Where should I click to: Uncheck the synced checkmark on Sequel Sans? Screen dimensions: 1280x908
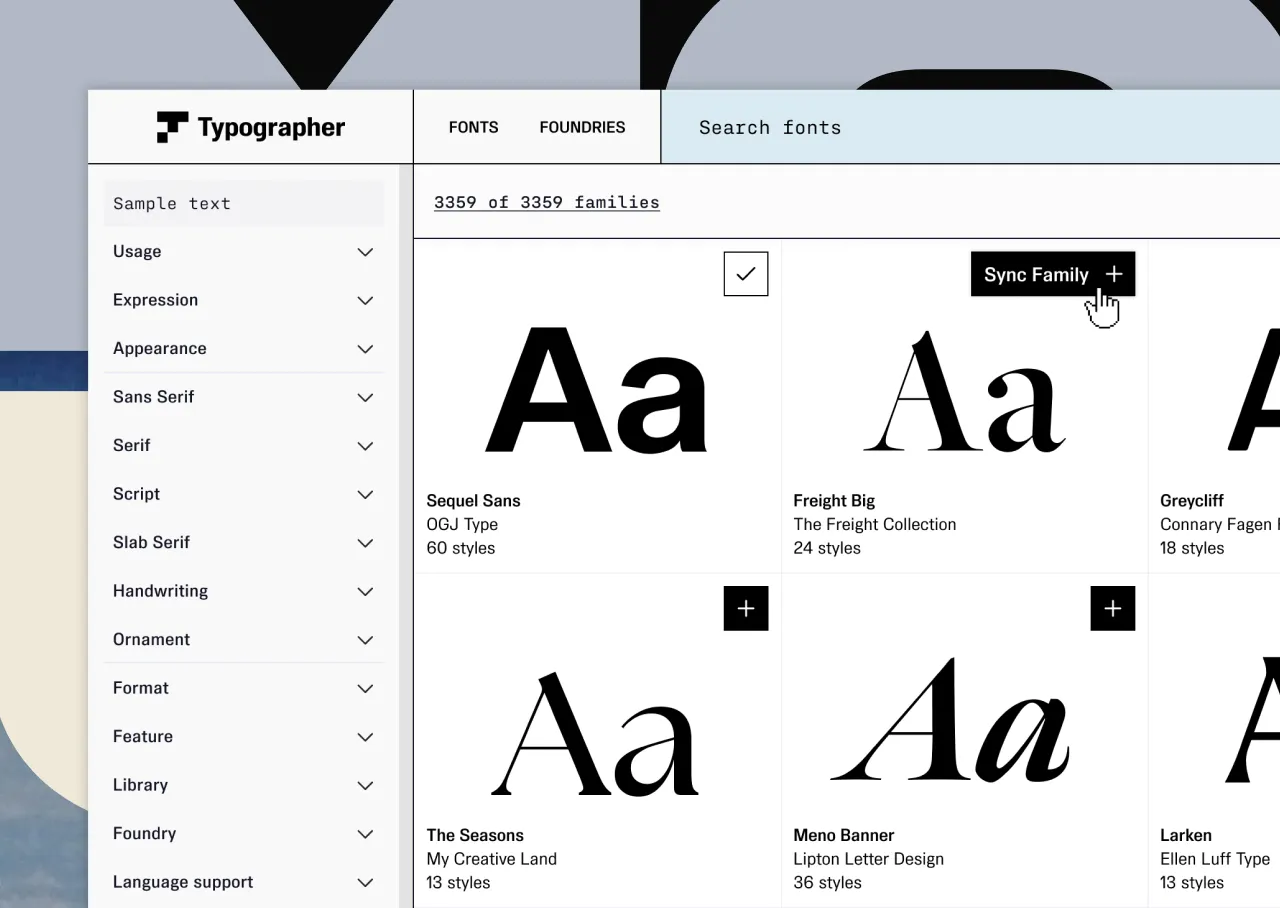pos(745,274)
